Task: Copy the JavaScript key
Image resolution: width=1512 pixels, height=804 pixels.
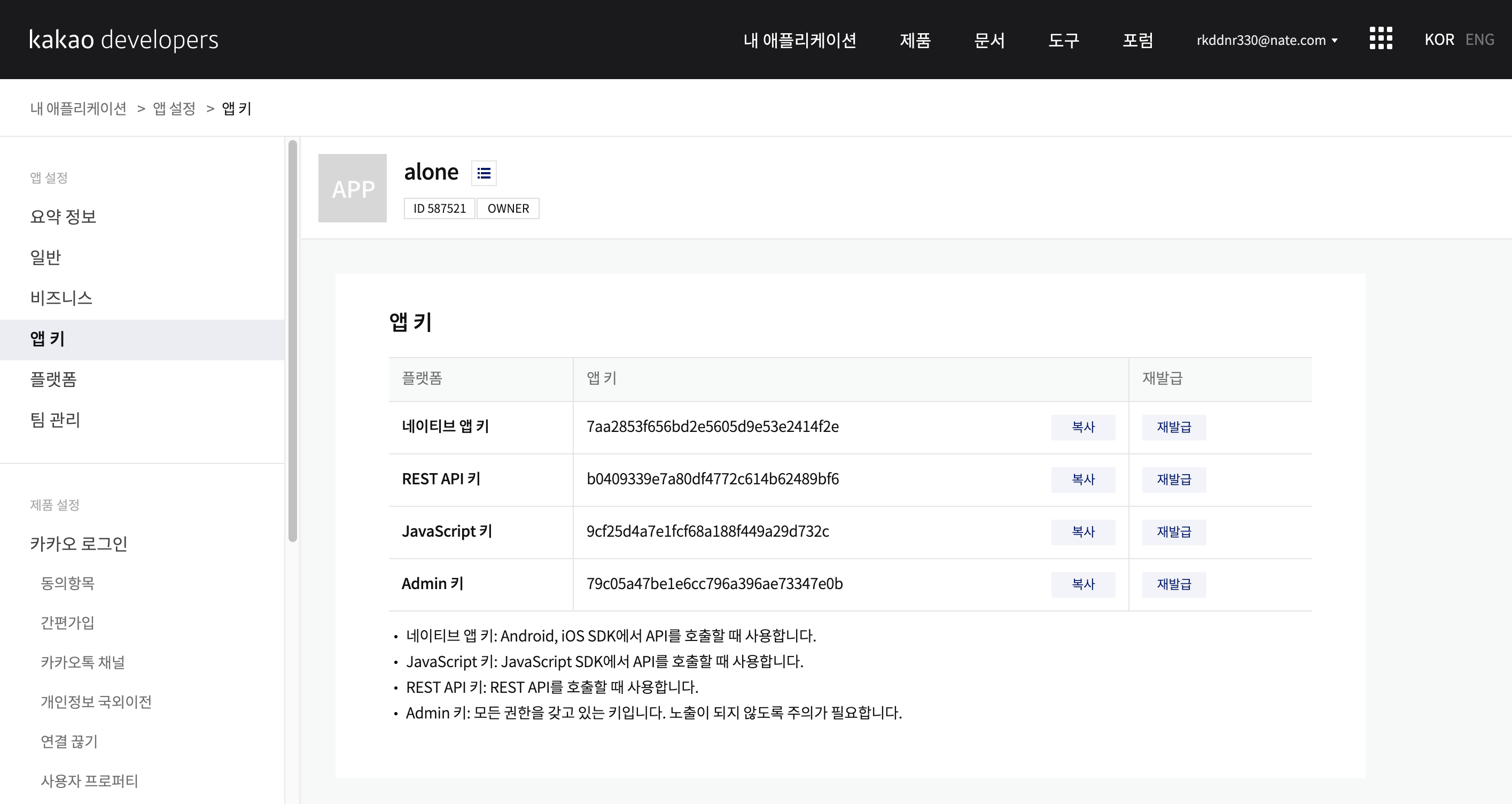Action: tap(1082, 531)
